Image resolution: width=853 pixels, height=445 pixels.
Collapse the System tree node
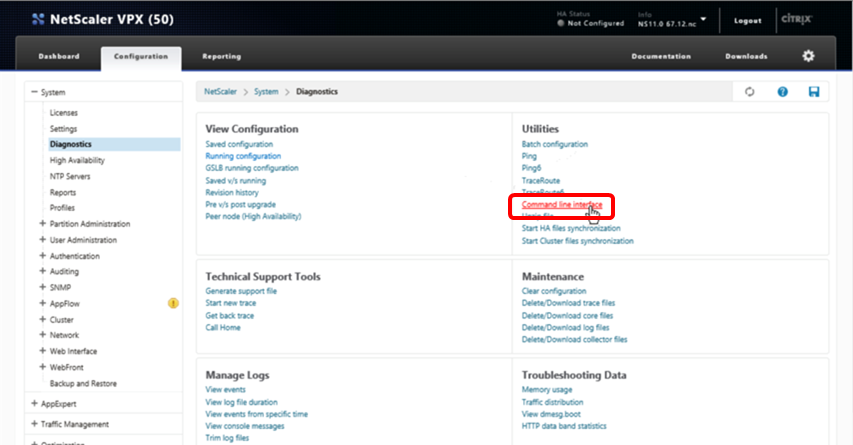point(34,92)
